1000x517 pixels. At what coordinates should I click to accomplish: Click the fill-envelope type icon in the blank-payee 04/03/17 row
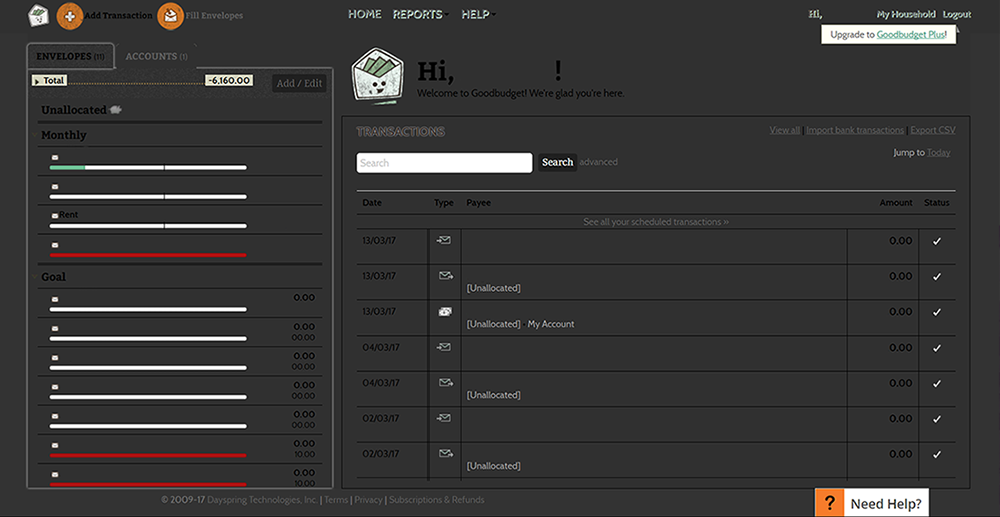pyautogui.click(x=444, y=347)
